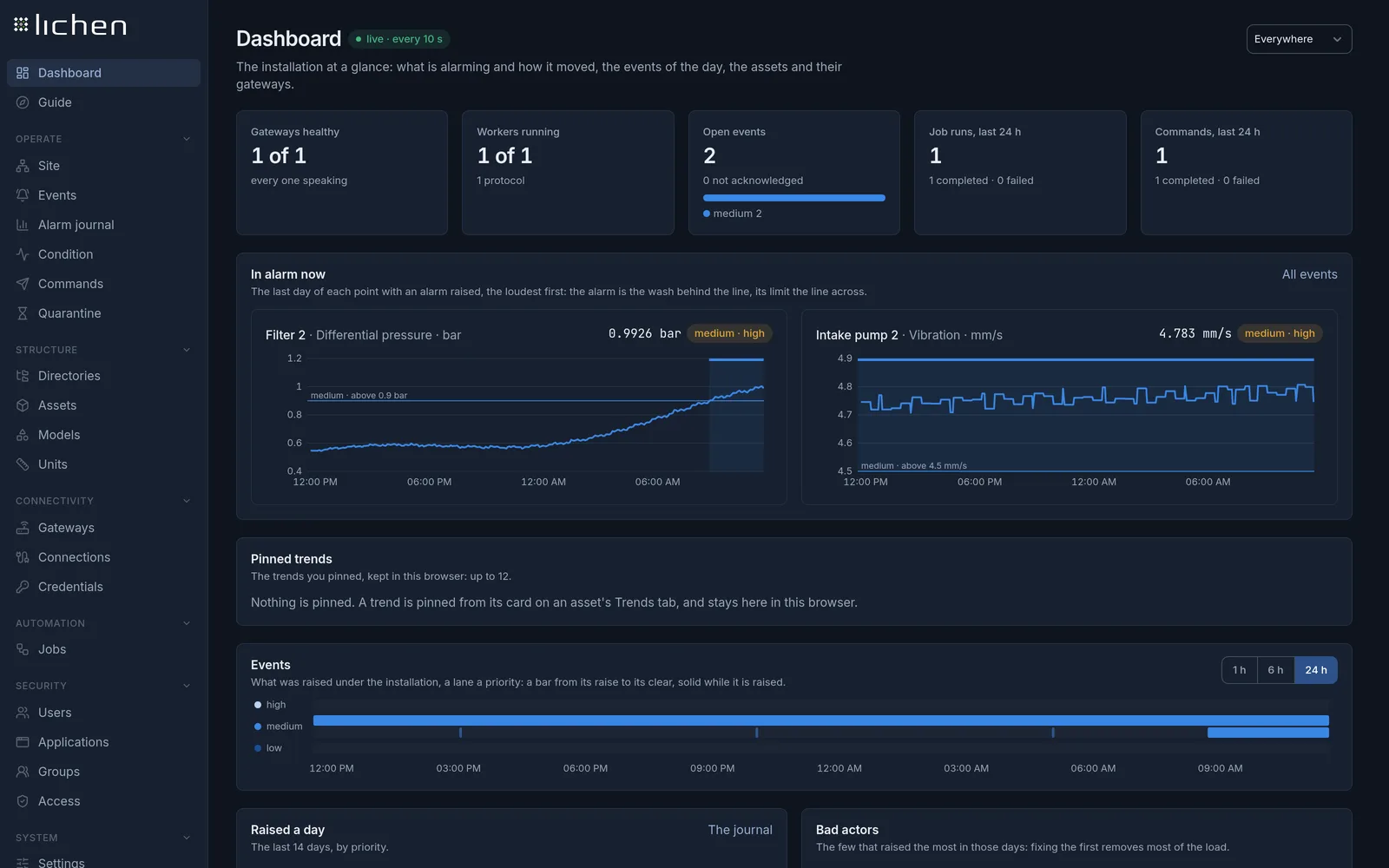Open the Settings sidebar item

point(103,860)
